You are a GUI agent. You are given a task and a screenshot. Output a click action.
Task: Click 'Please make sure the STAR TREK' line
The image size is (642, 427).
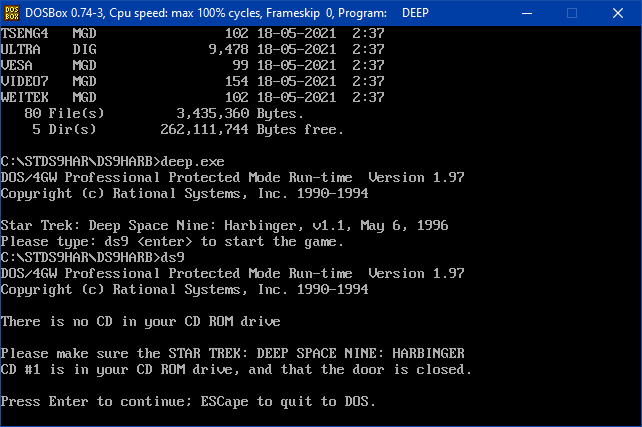(233, 353)
